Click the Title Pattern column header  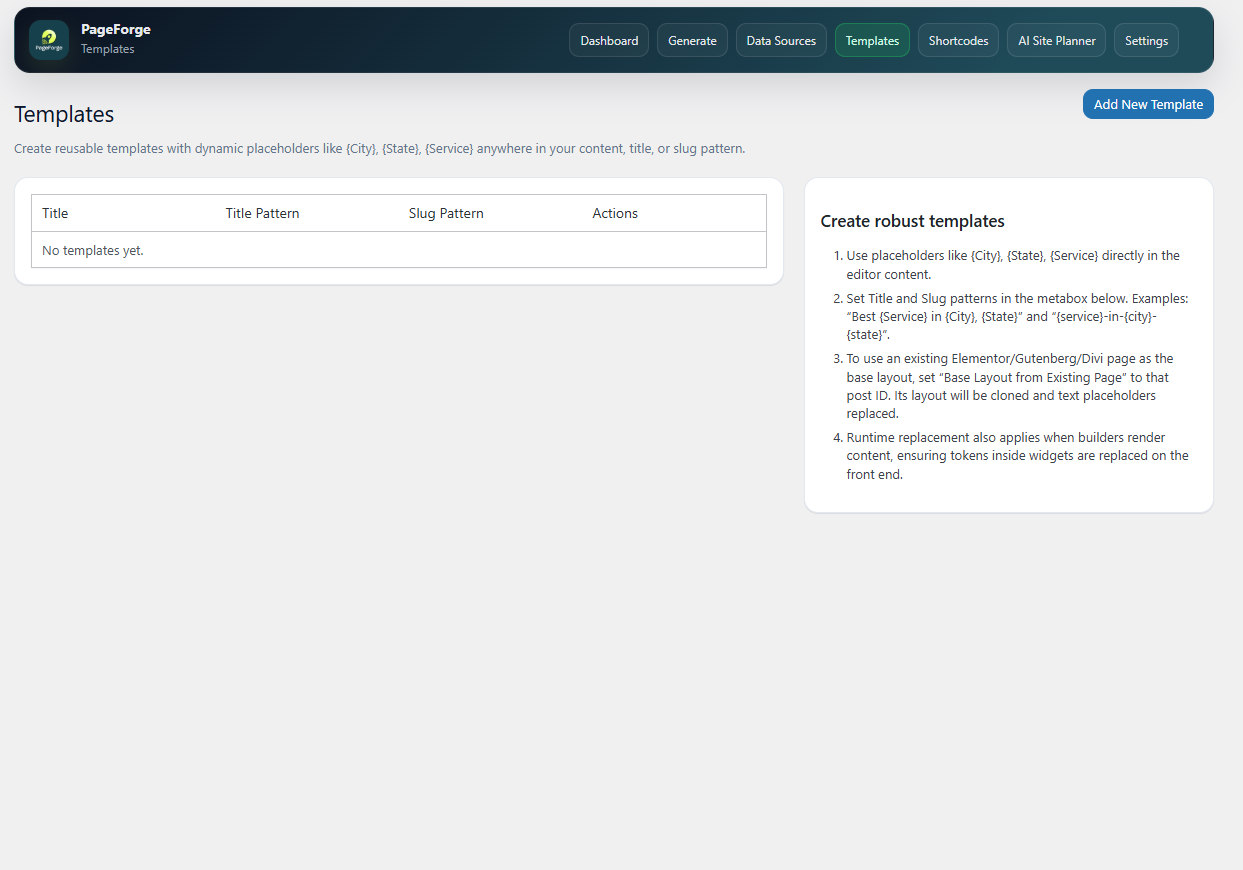(262, 213)
